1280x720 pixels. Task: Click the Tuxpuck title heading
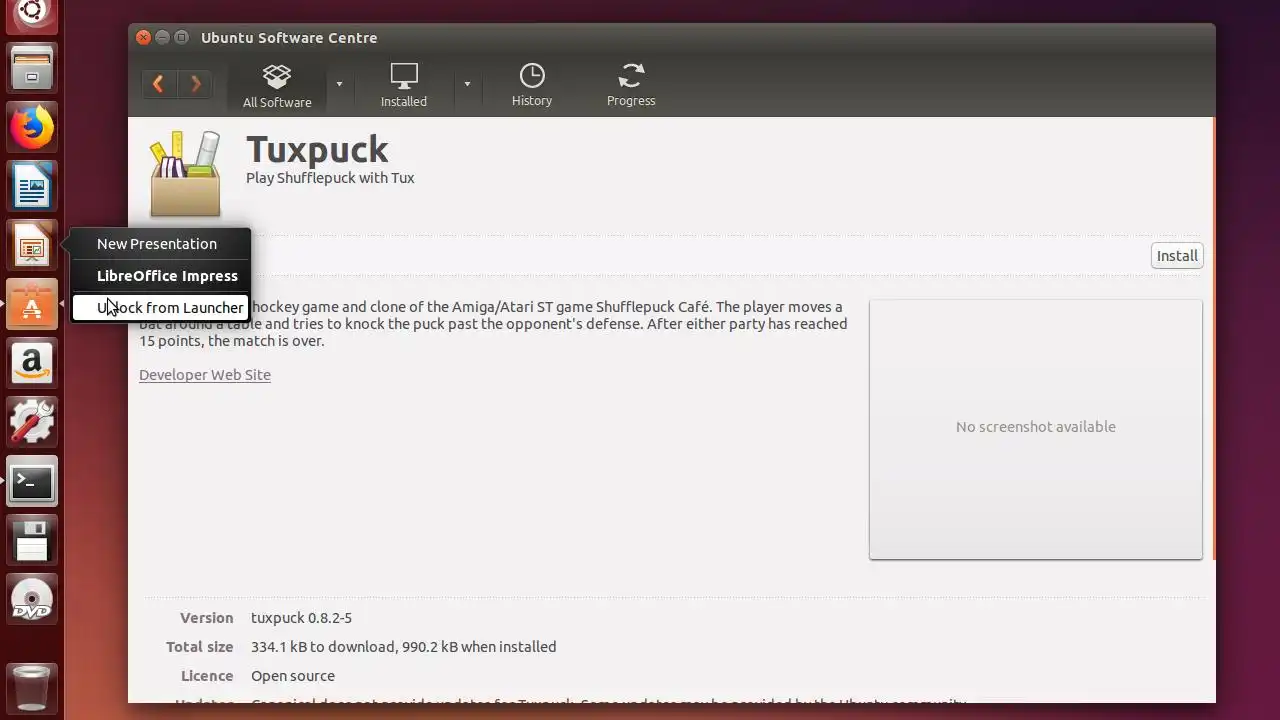317,150
